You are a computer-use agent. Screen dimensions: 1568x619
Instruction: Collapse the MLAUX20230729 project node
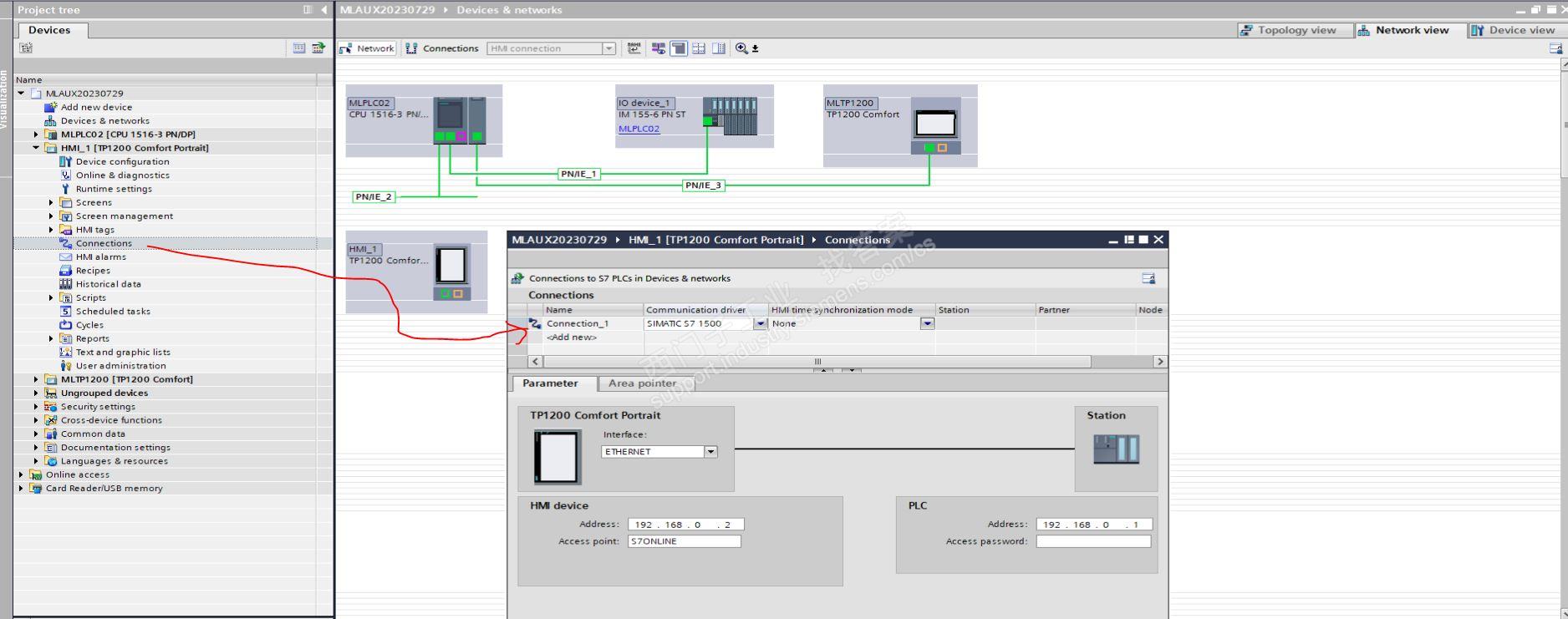(x=21, y=94)
